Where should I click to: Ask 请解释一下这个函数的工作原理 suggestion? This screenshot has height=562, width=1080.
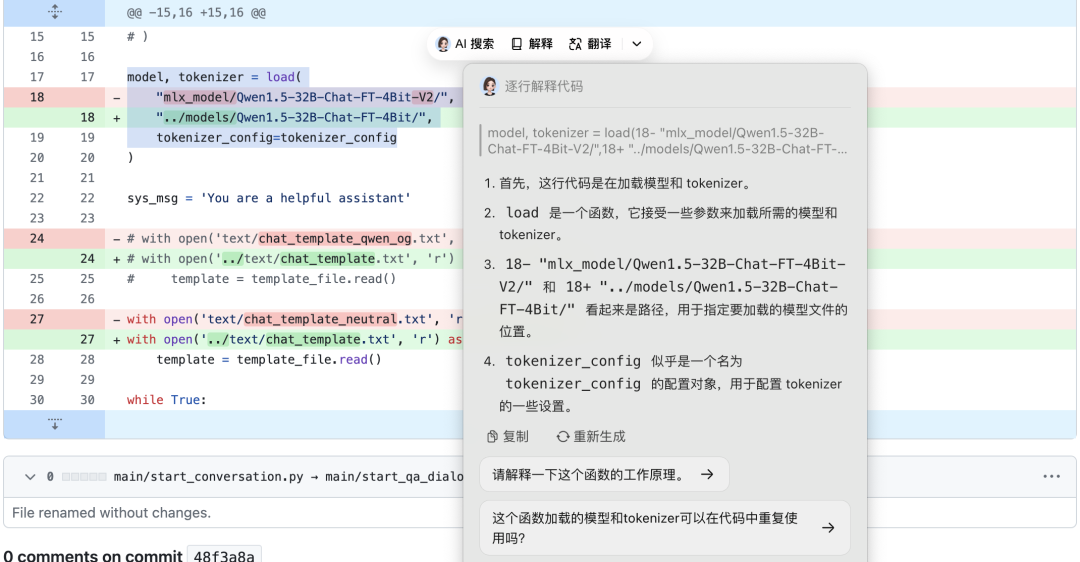pyautogui.click(x=604, y=475)
